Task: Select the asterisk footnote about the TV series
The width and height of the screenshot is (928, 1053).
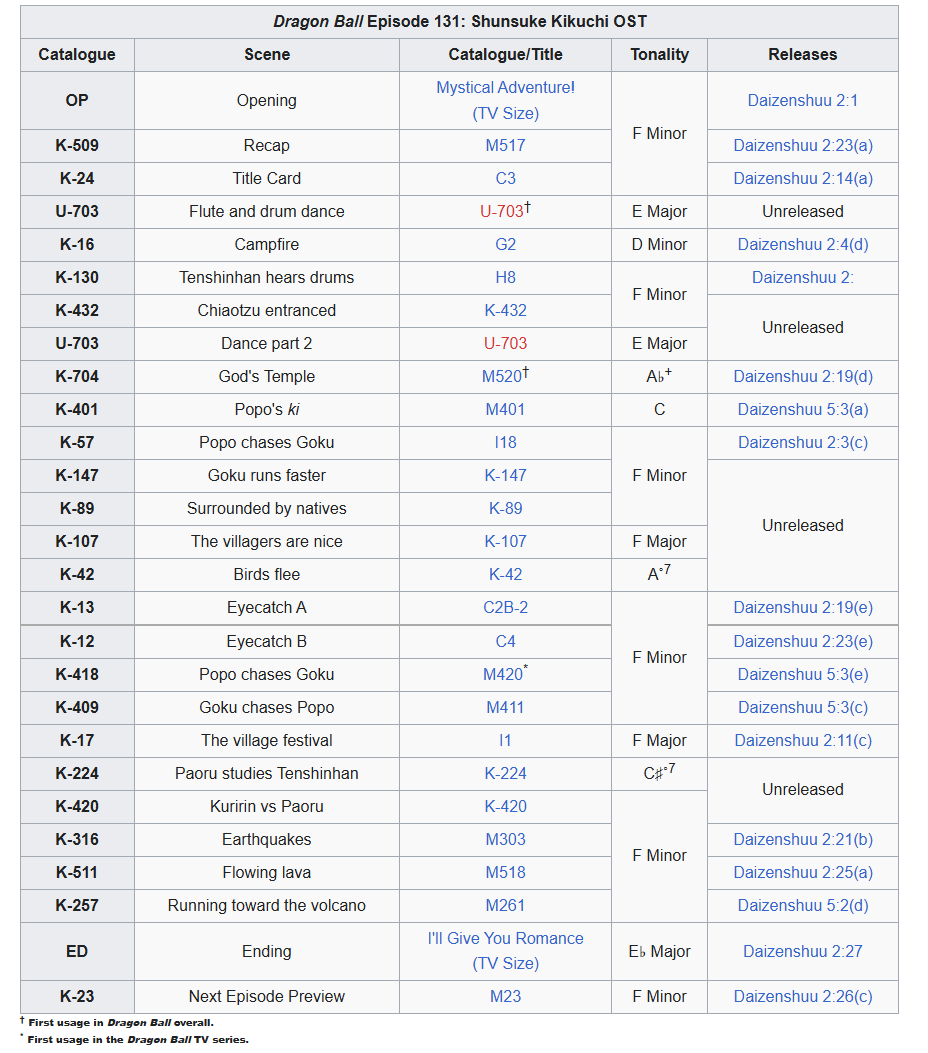Action: click(134, 1039)
